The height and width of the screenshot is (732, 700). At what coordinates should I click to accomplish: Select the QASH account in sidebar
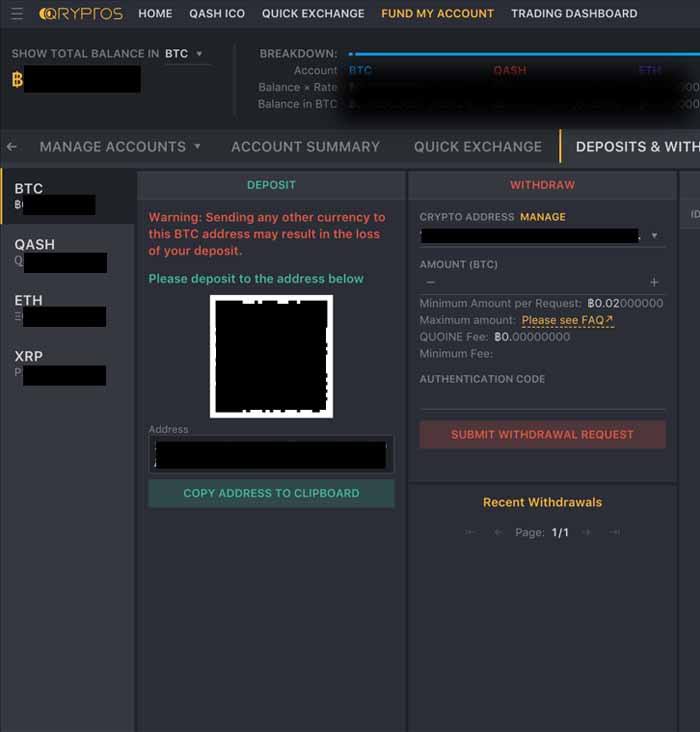pyautogui.click(x=68, y=253)
